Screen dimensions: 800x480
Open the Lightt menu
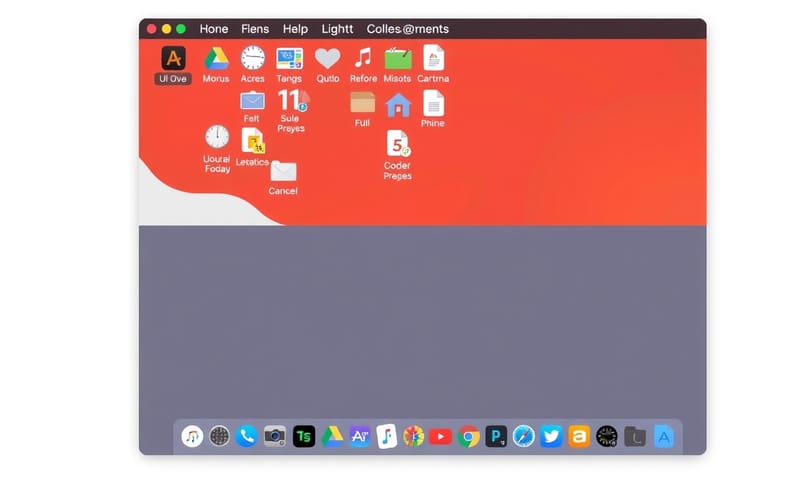337,29
